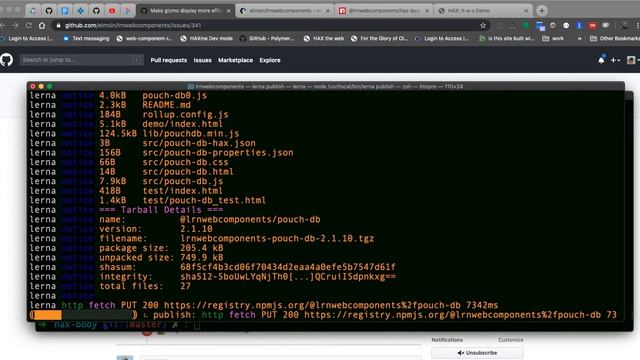Click the GitHub Octocat logo
Viewport: 640px width, 360px height.
7,60
